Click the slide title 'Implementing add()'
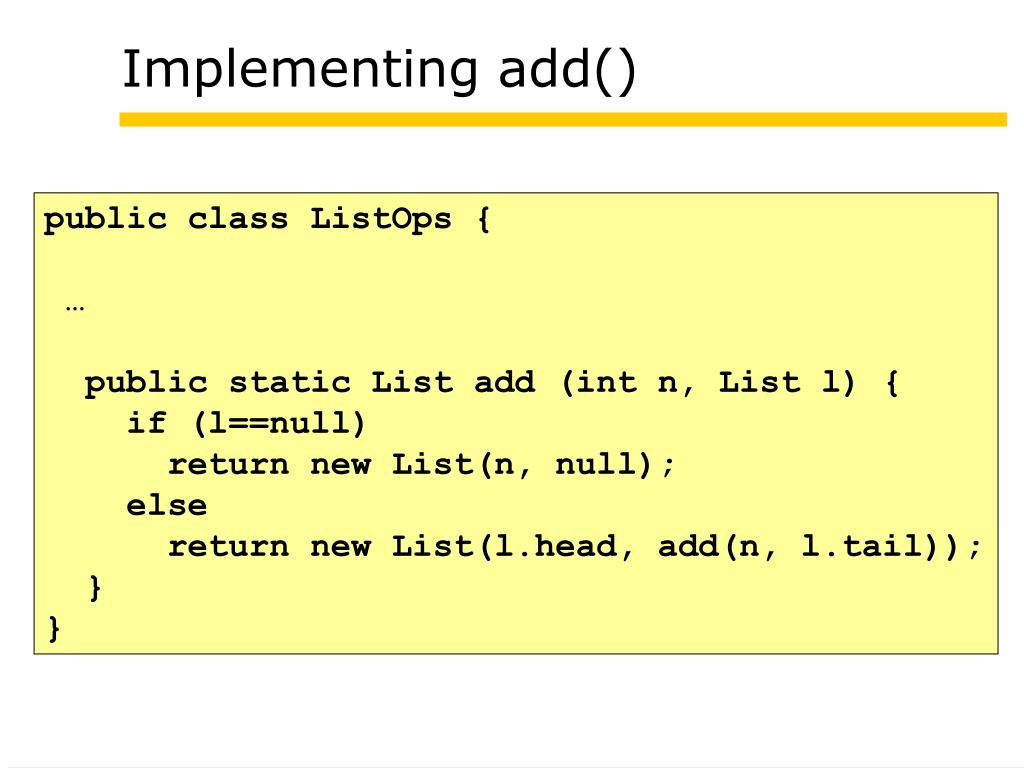This screenshot has height=768, width=1024. point(379,71)
